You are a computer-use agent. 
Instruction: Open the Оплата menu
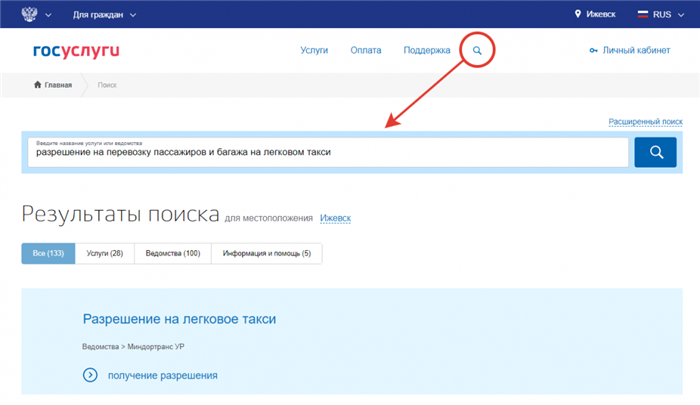(x=366, y=50)
